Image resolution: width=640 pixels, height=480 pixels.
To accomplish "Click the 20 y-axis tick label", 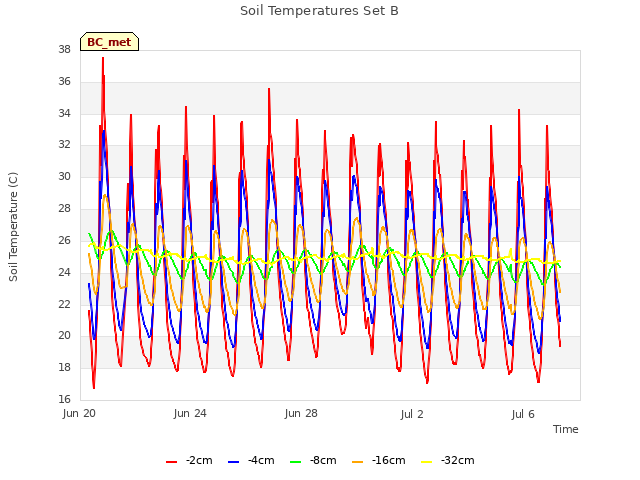I will (x=64, y=336).
